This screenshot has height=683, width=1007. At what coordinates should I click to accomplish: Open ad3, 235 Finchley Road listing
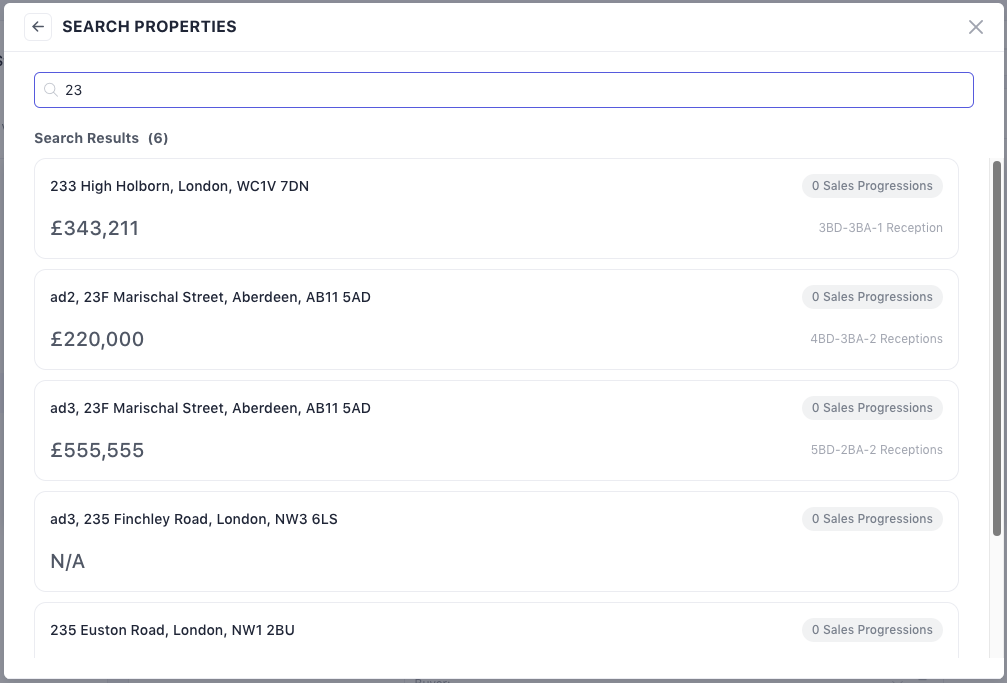pyautogui.click(x=194, y=519)
